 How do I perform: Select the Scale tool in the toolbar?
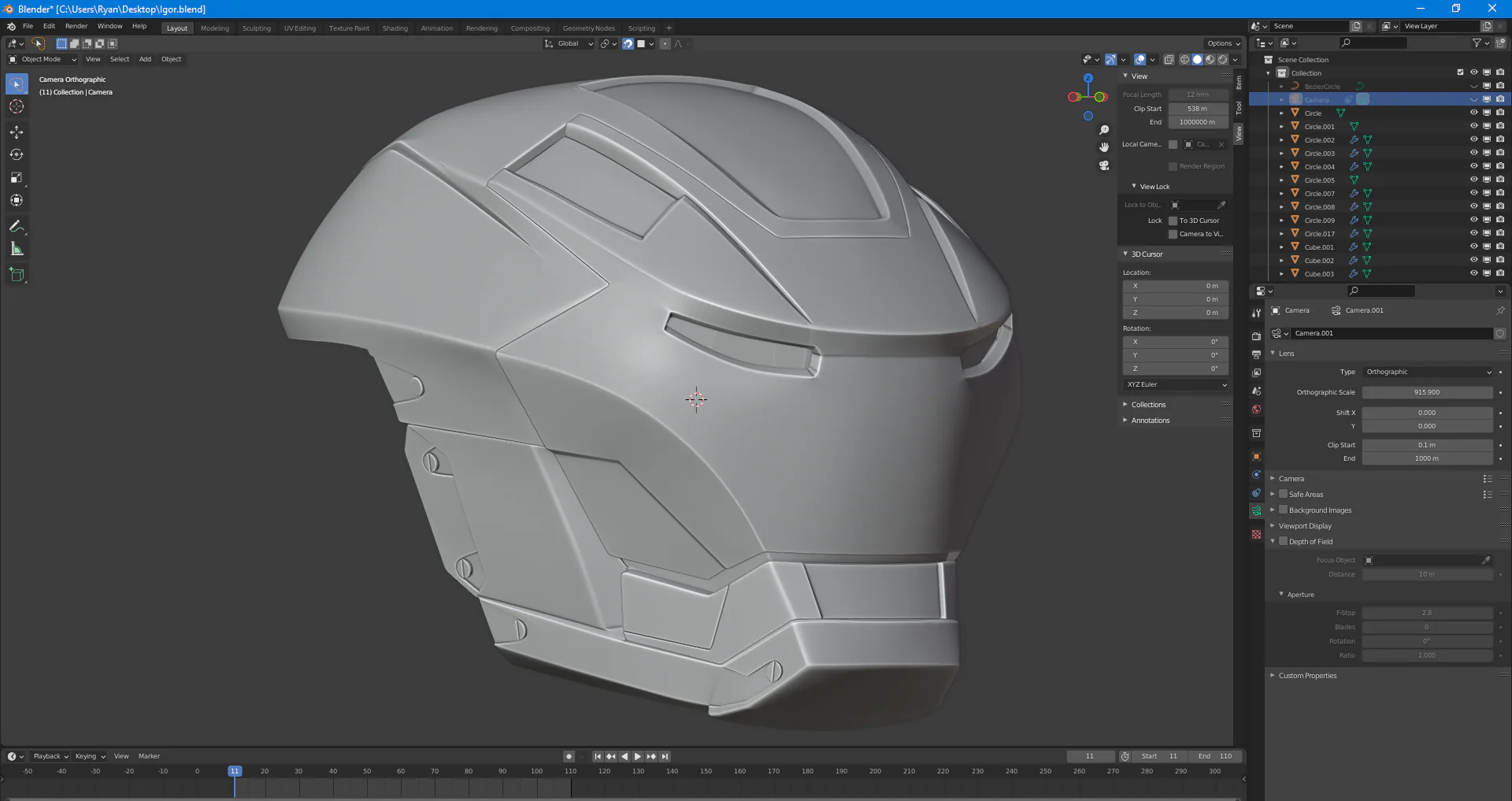pyautogui.click(x=17, y=178)
